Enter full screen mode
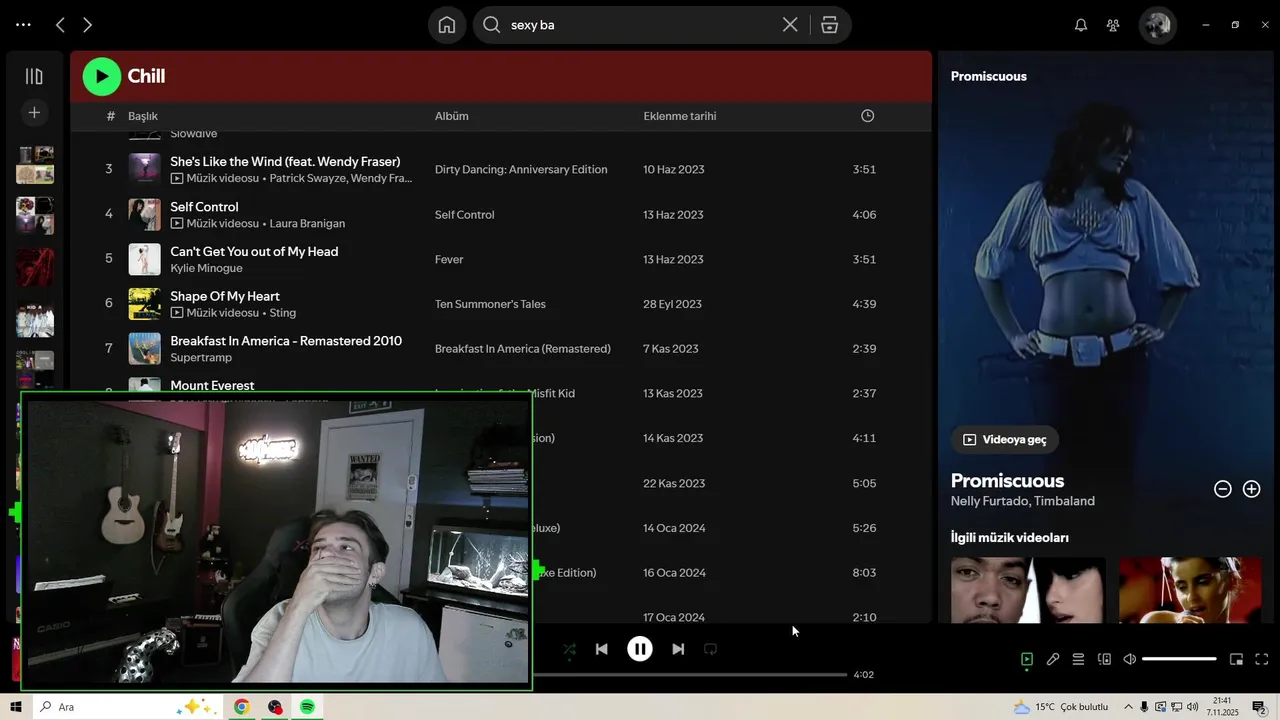Screen dimensions: 1280x720 pos(1262,659)
